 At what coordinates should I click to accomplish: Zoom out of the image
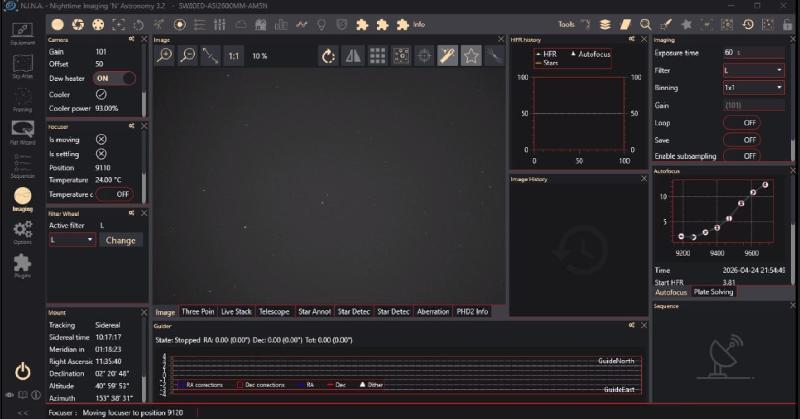(x=188, y=55)
